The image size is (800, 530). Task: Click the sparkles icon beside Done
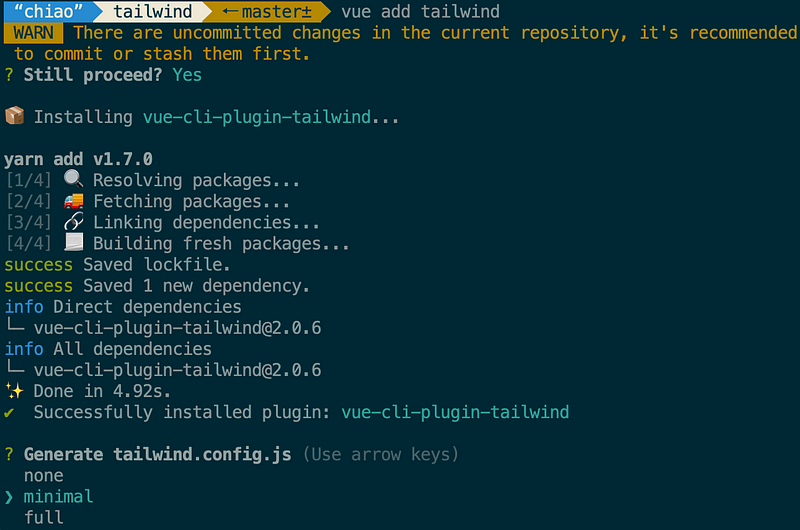13,391
